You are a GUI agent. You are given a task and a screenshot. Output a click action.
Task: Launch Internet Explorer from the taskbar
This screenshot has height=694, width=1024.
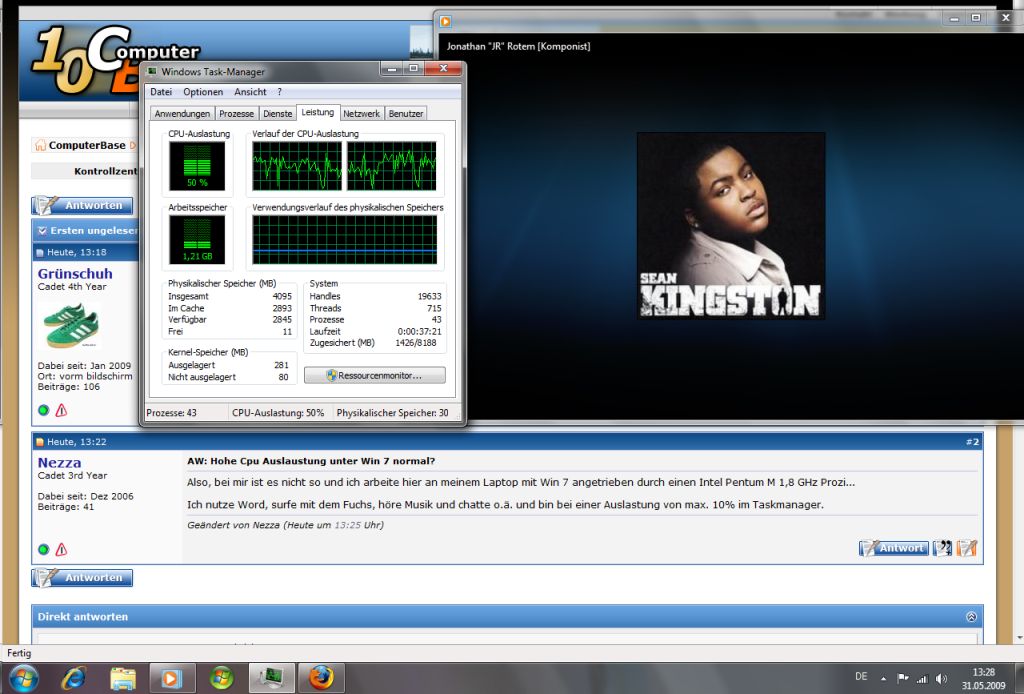pos(73,678)
